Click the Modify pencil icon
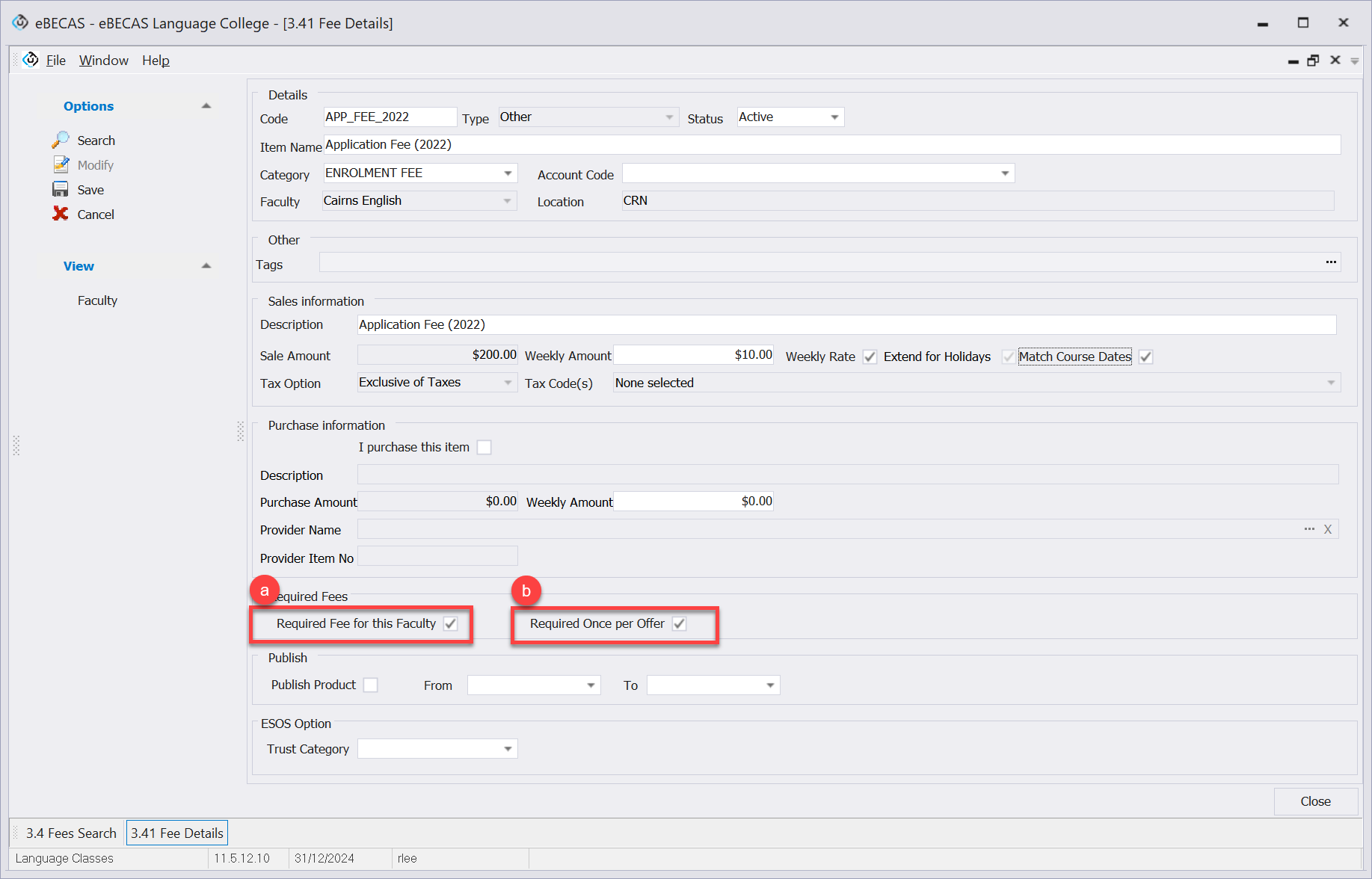 coord(61,165)
